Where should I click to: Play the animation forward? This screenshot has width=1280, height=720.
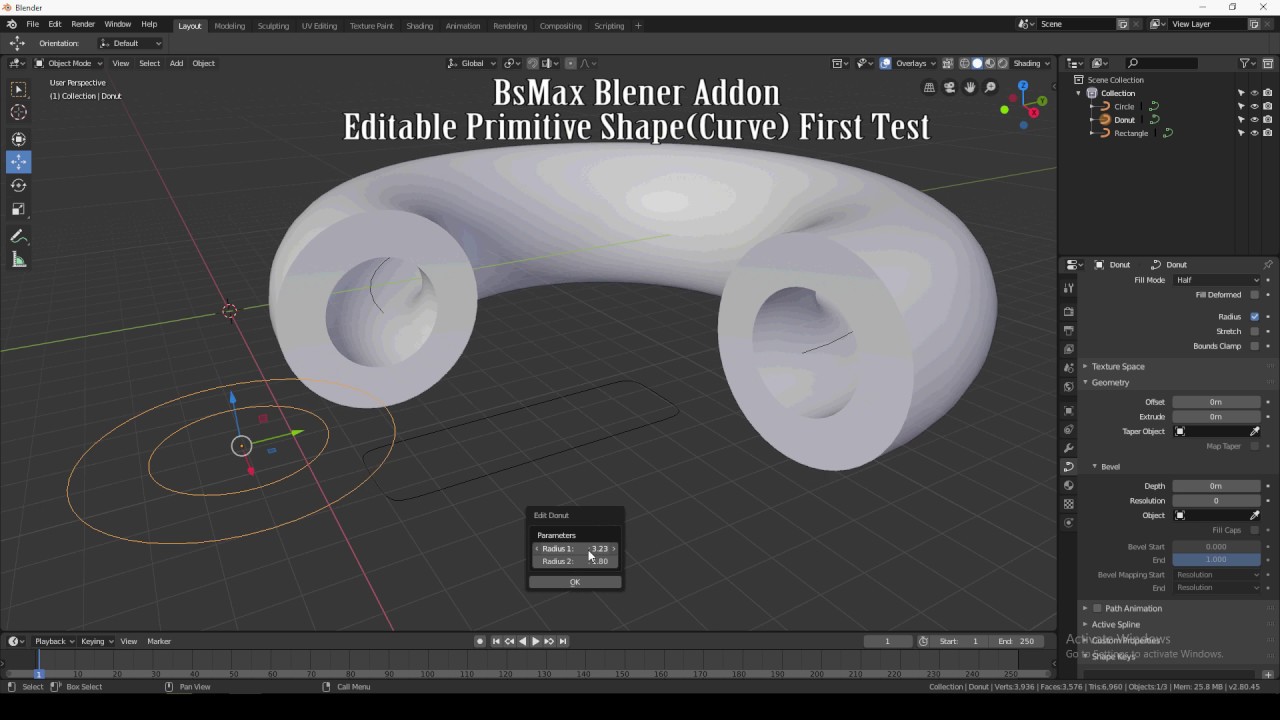(535, 641)
